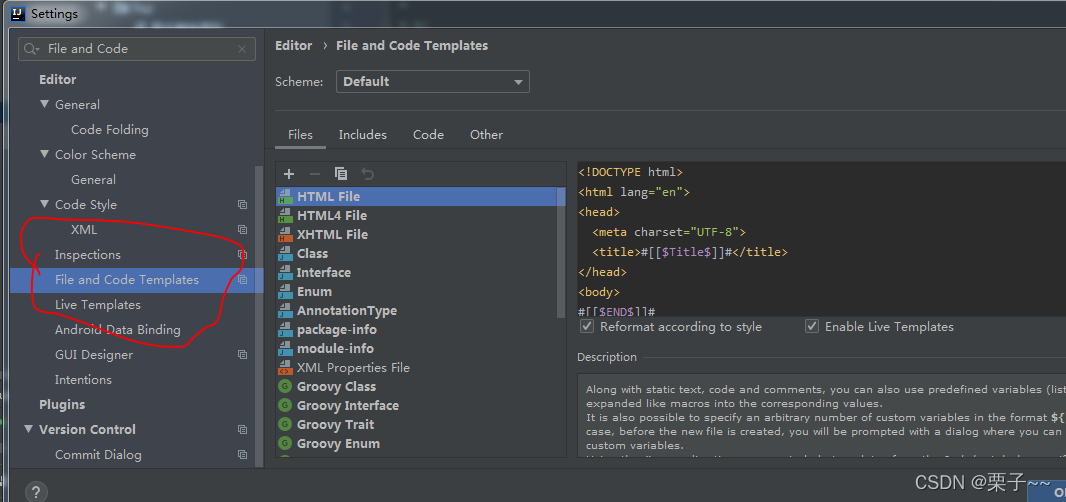Click the Class template file icon
The width and height of the screenshot is (1066, 502).
point(285,254)
